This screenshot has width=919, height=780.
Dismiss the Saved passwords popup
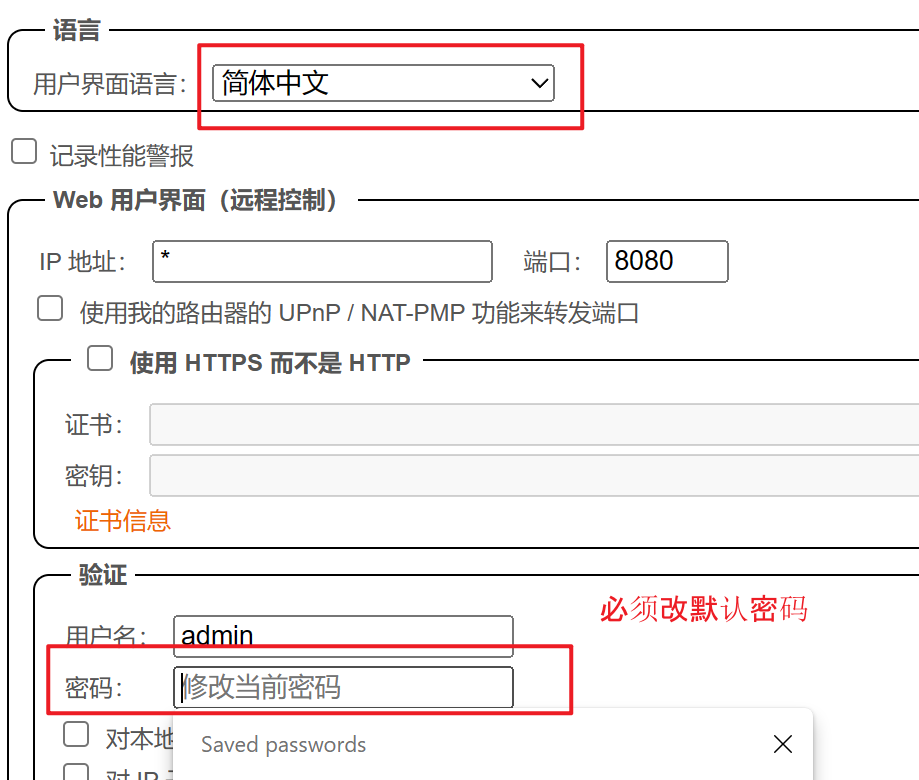point(782,744)
